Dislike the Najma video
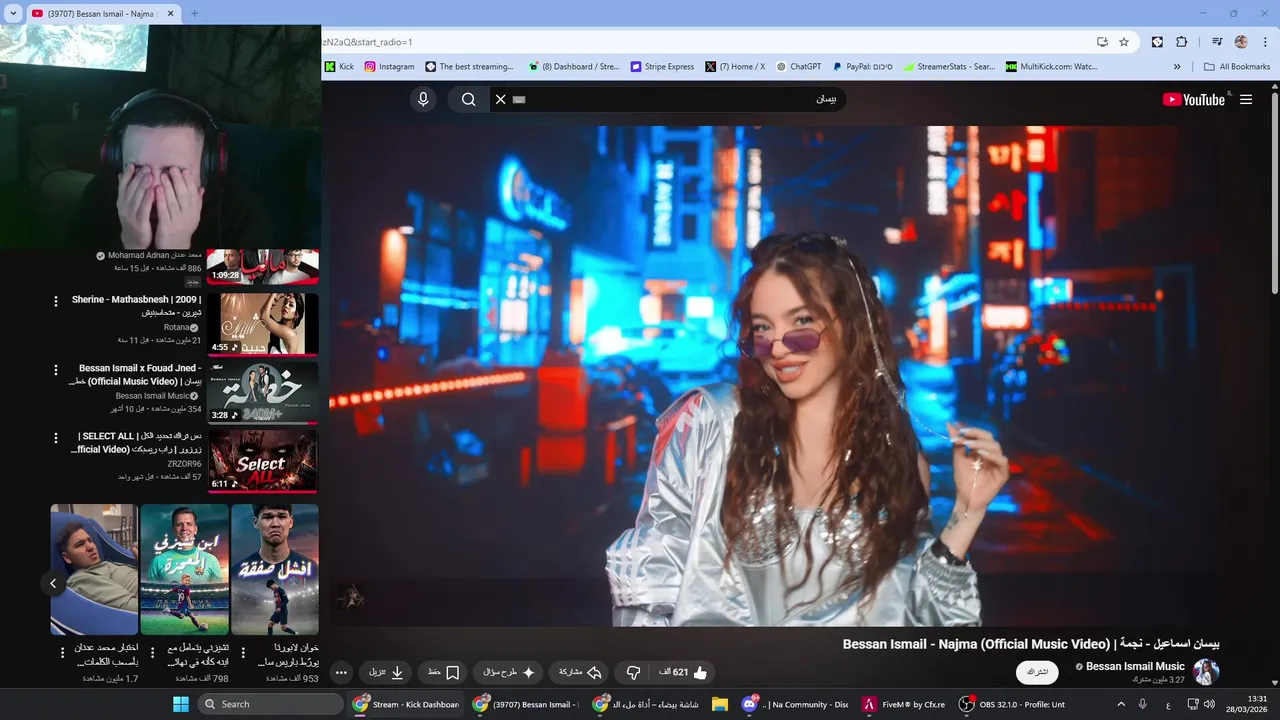This screenshot has width=1280, height=720. [x=633, y=672]
